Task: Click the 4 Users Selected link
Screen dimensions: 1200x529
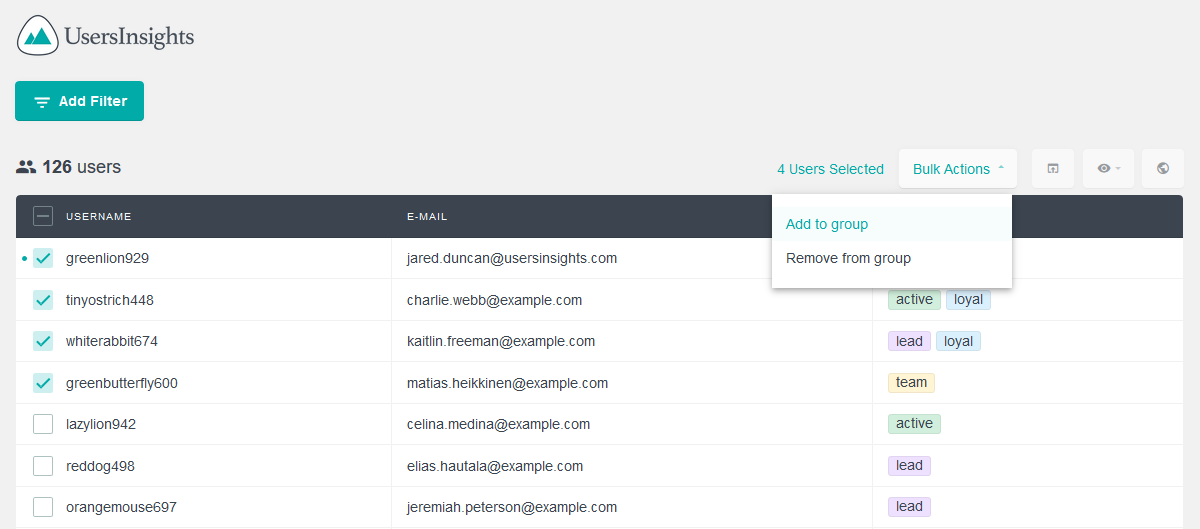Action: pos(830,169)
